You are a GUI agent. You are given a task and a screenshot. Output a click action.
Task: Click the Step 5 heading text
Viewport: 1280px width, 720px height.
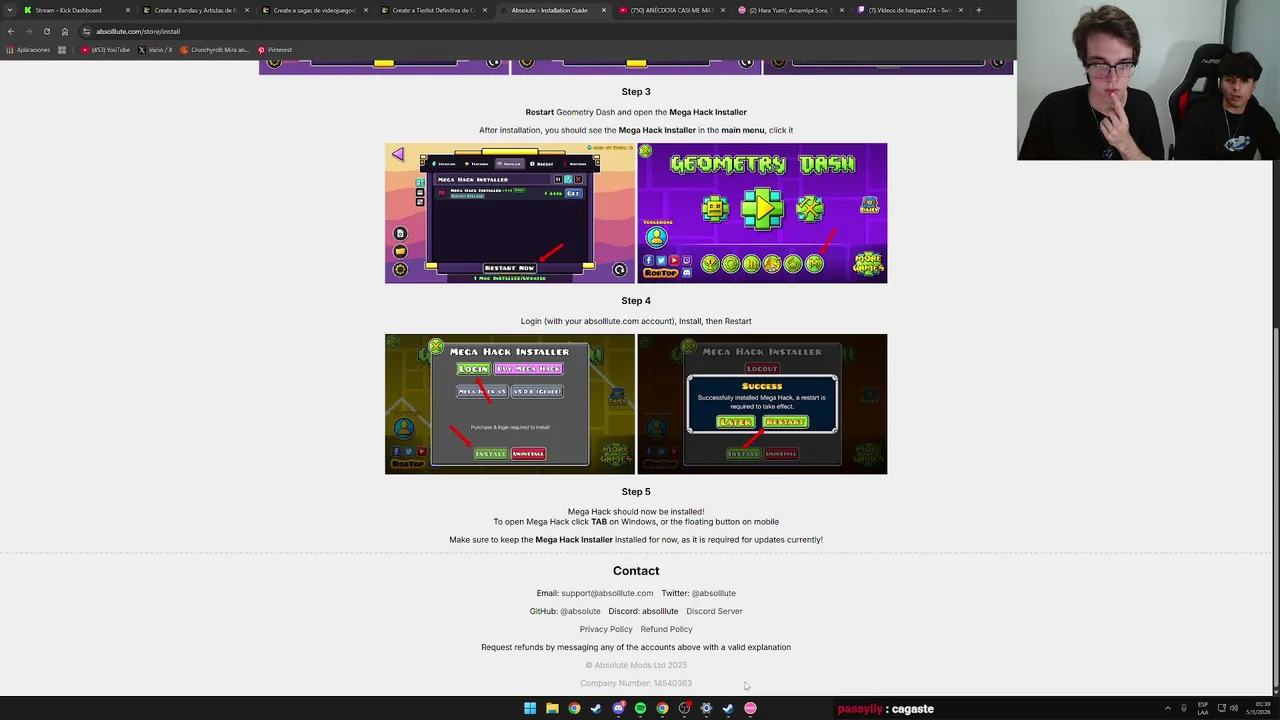click(x=636, y=492)
